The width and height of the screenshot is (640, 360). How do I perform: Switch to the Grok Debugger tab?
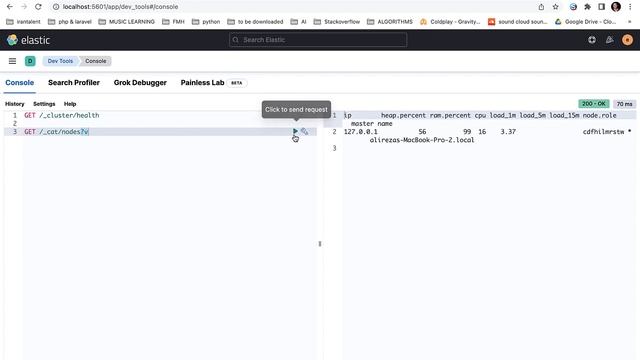pyautogui.click(x=140, y=82)
